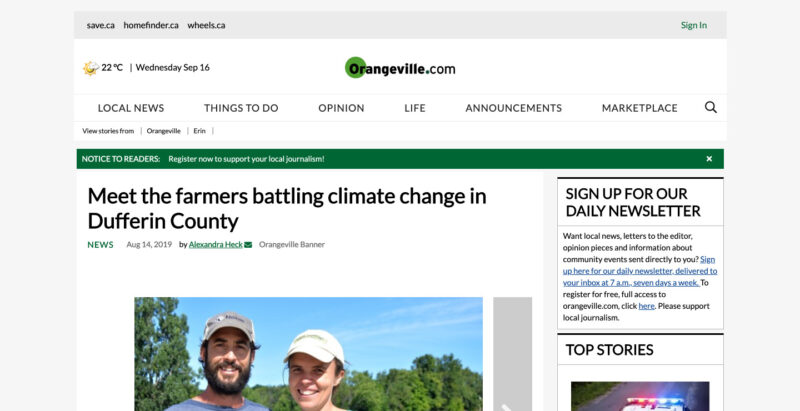Dismiss the Notice to Readers banner

point(709,159)
